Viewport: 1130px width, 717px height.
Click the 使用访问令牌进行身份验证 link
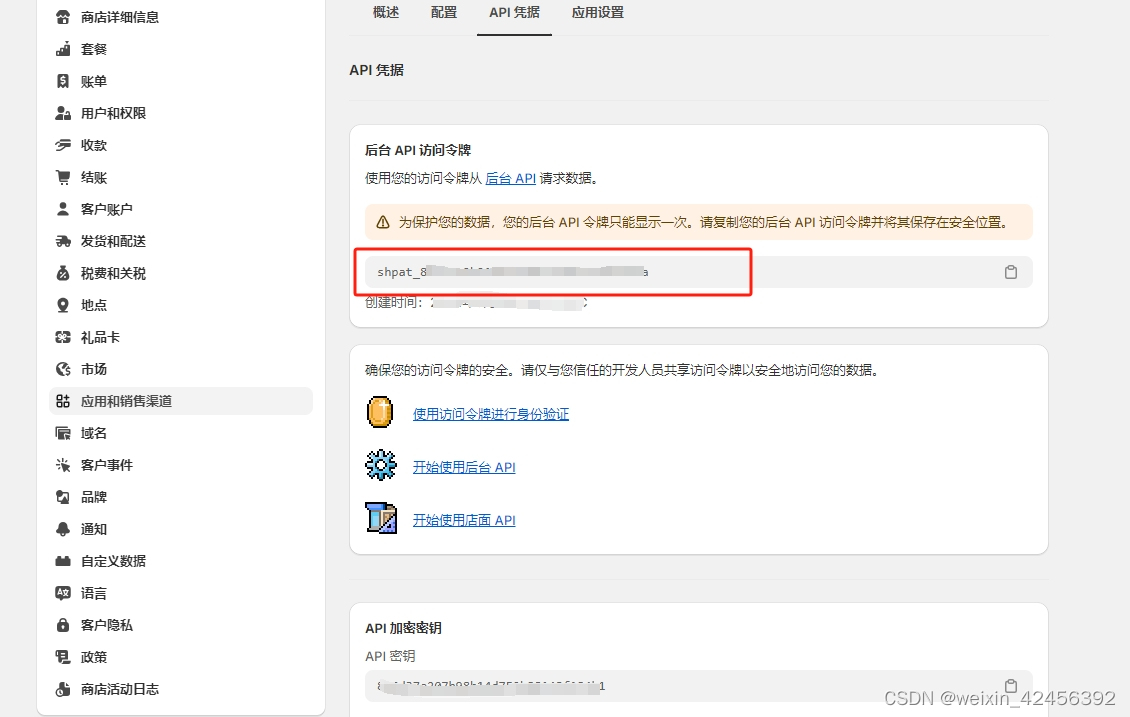point(491,412)
